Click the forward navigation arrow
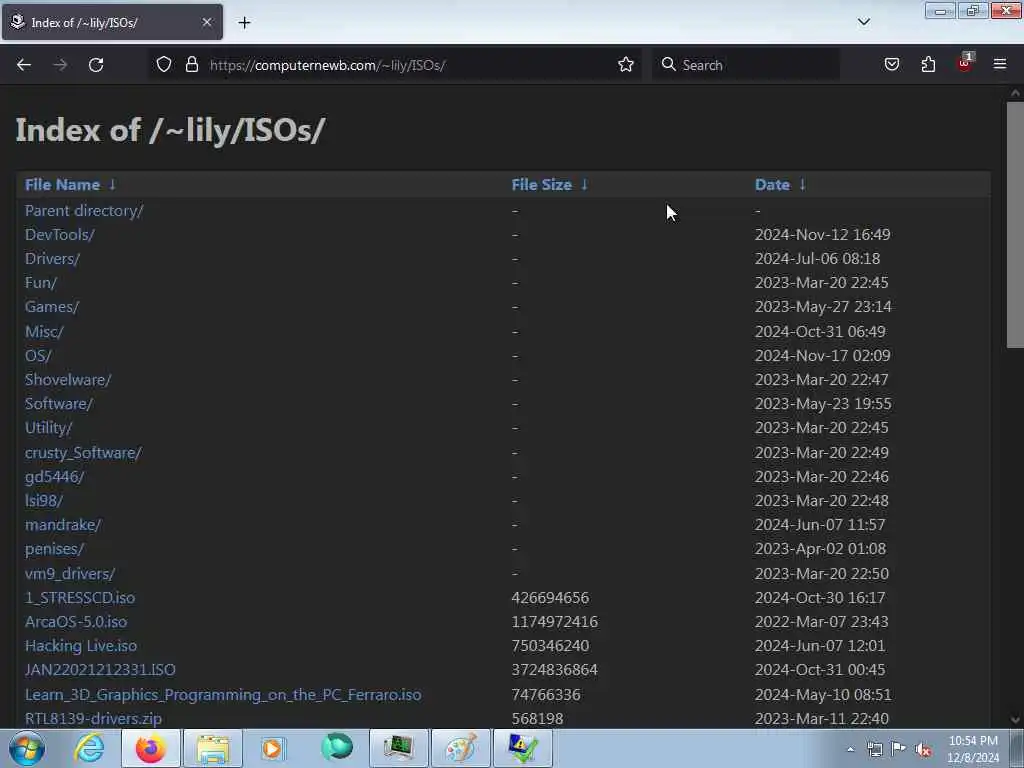This screenshot has height=768, width=1024. pos(60,65)
